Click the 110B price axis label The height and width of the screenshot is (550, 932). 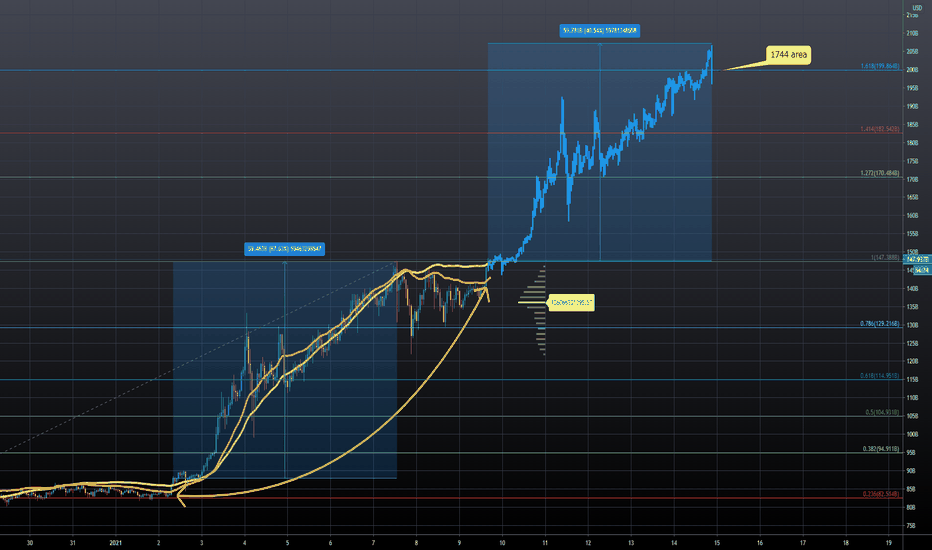point(912,398)
